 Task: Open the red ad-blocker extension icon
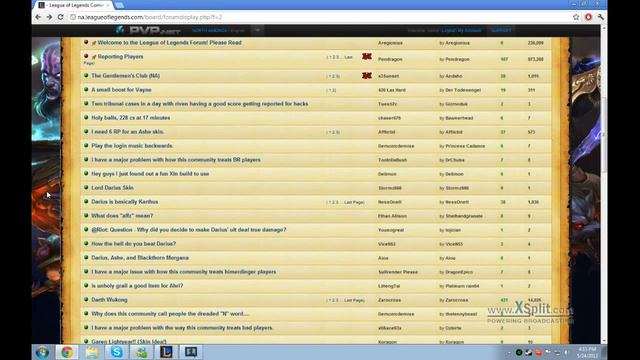[x=588, y=17]
